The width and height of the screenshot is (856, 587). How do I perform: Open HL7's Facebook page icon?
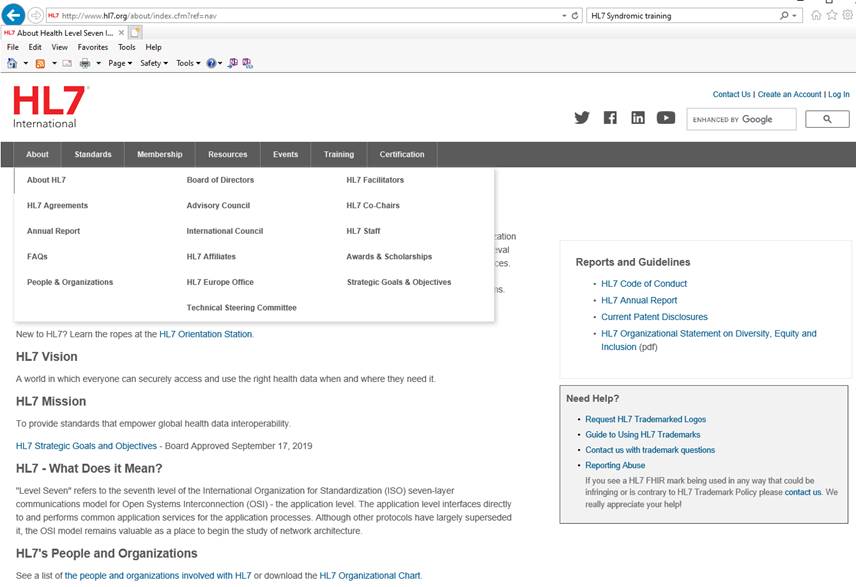coord(610,117)
